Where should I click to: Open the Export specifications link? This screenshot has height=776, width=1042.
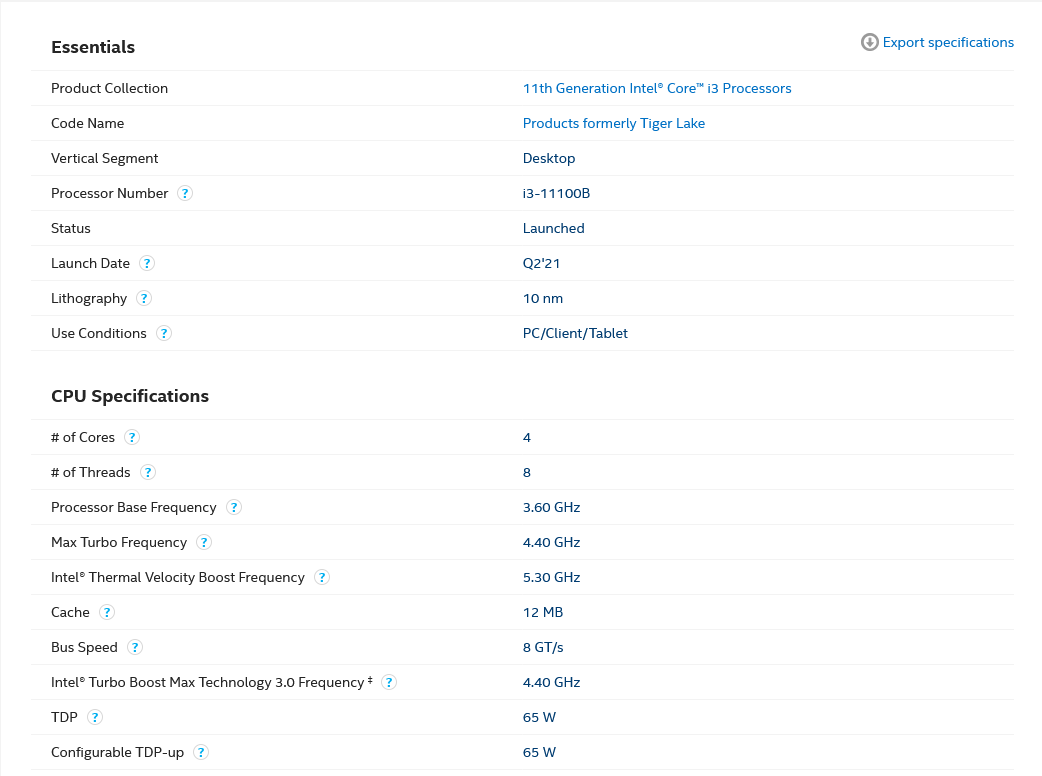click(x=948, y=42)
